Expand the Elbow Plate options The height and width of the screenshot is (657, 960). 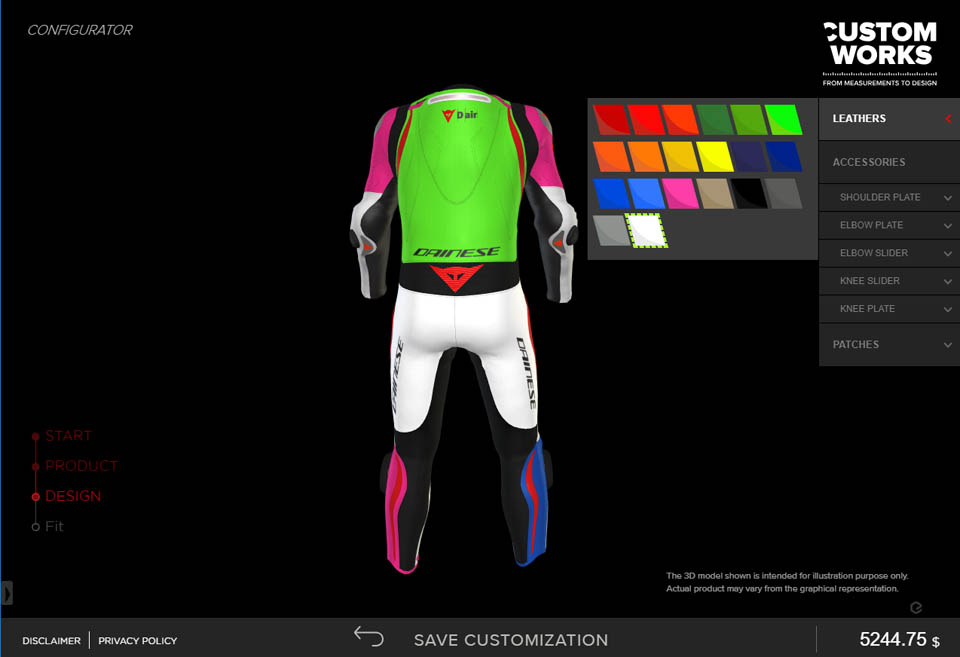889,225
